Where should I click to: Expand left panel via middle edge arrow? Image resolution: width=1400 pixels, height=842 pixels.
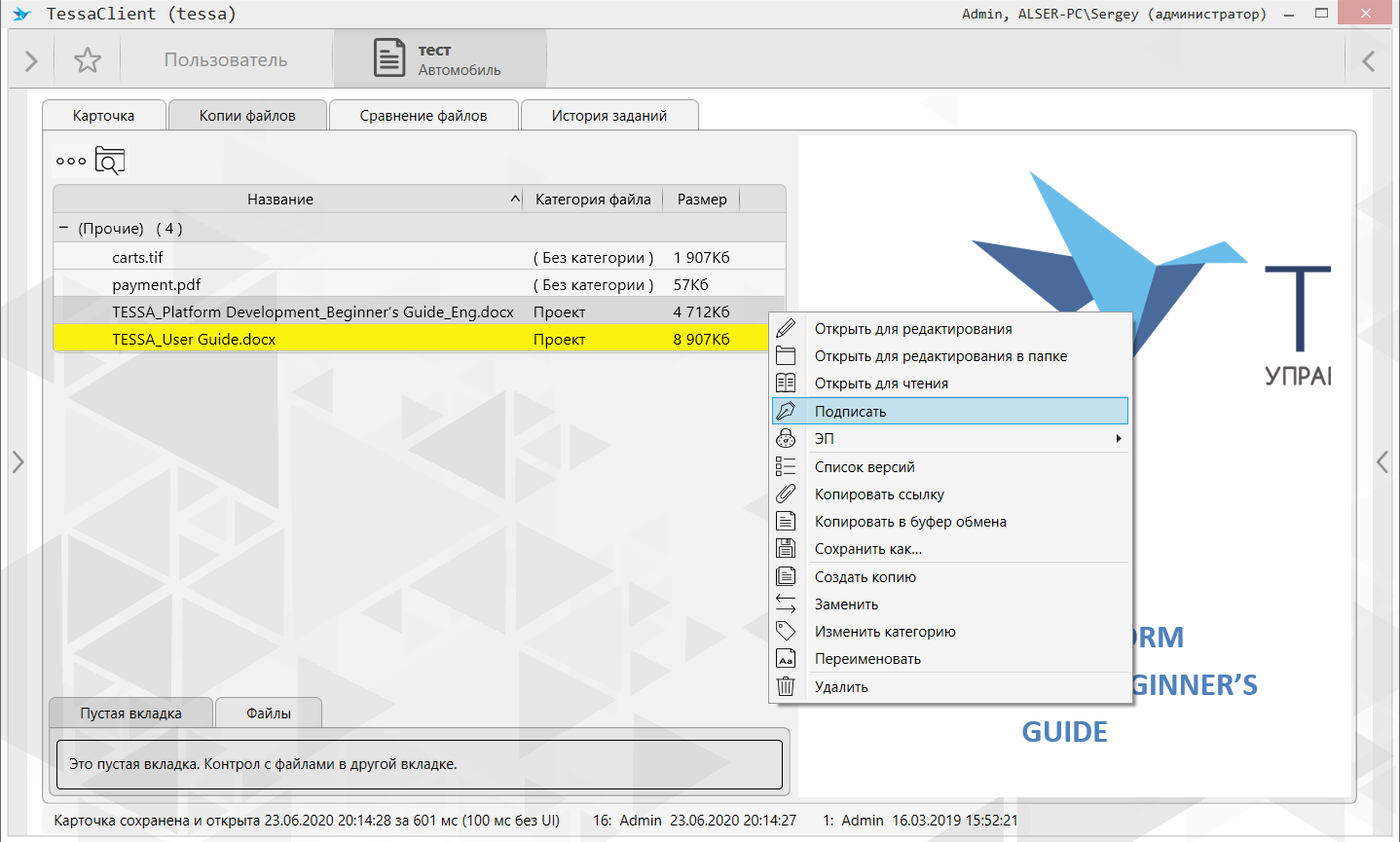coord(18,461)
